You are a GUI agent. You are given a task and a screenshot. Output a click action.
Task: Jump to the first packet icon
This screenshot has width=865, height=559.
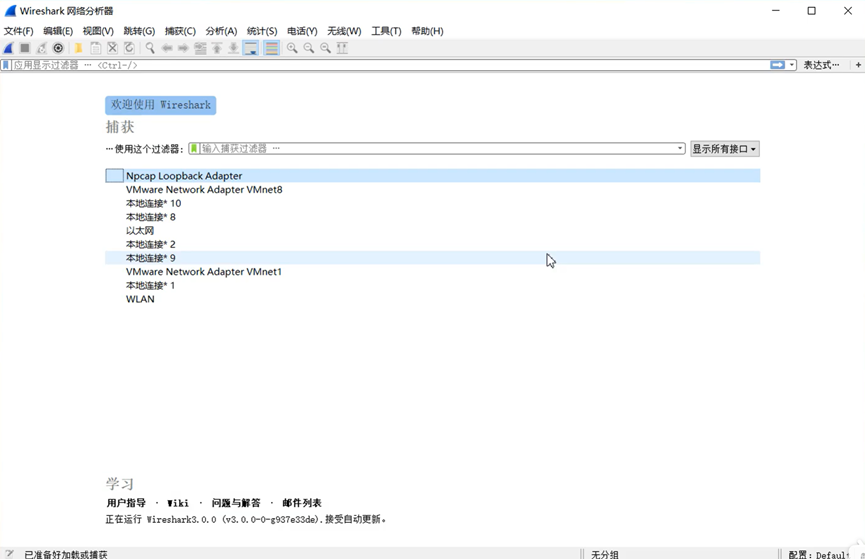217,48
